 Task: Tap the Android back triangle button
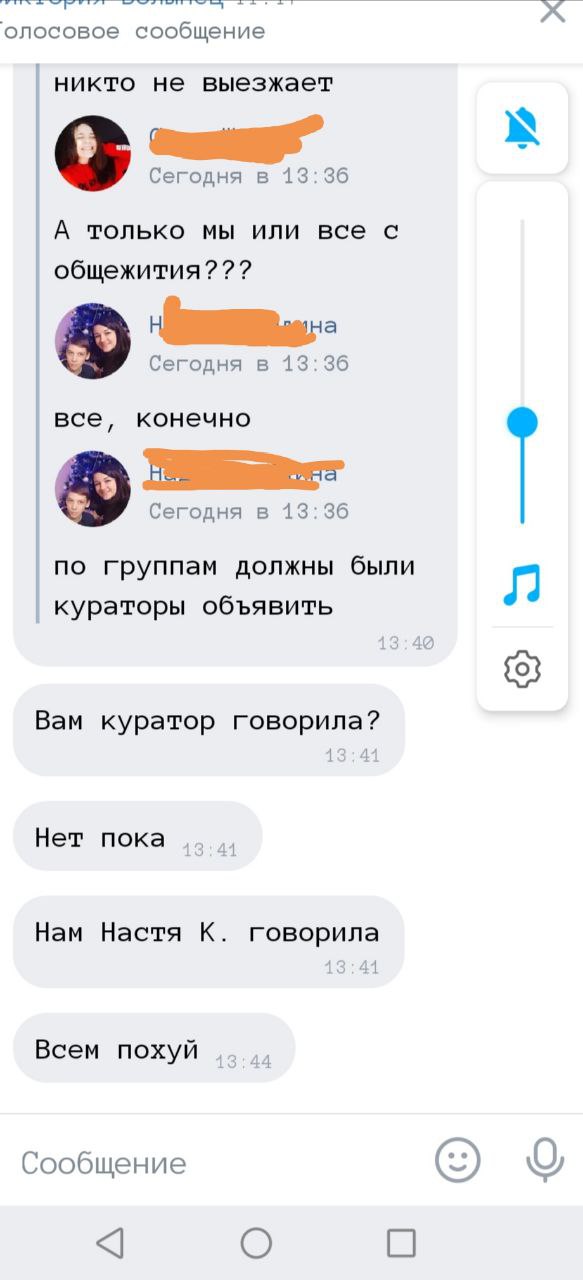pyautogui.click(x=110, y=1243)
